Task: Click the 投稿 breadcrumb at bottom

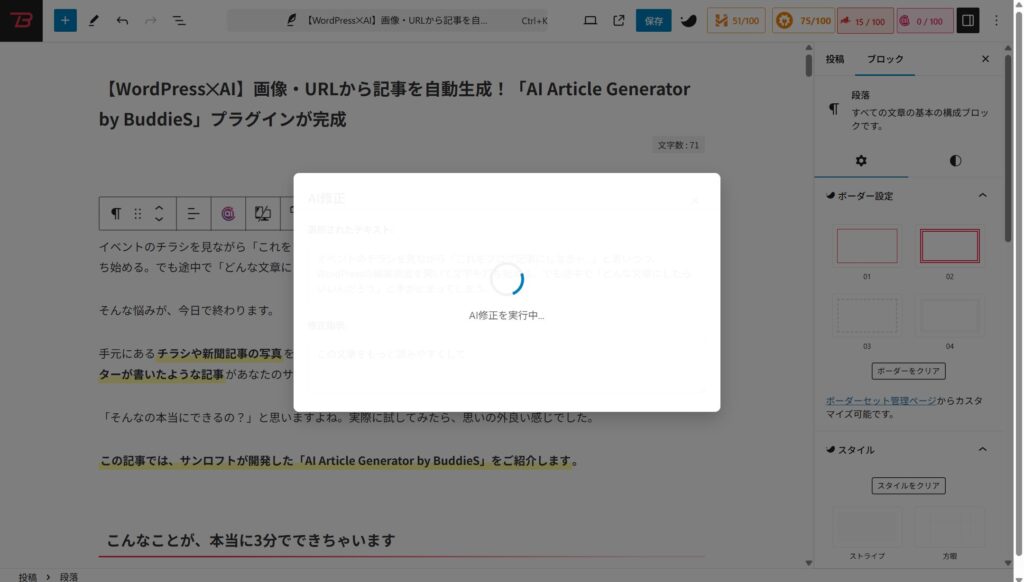Action: (27, 577)
